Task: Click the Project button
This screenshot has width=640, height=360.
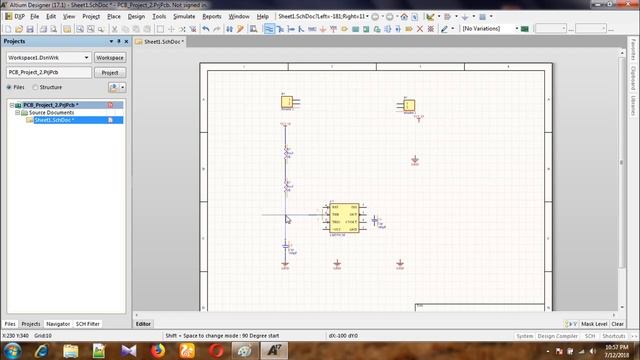Action: 110,73
